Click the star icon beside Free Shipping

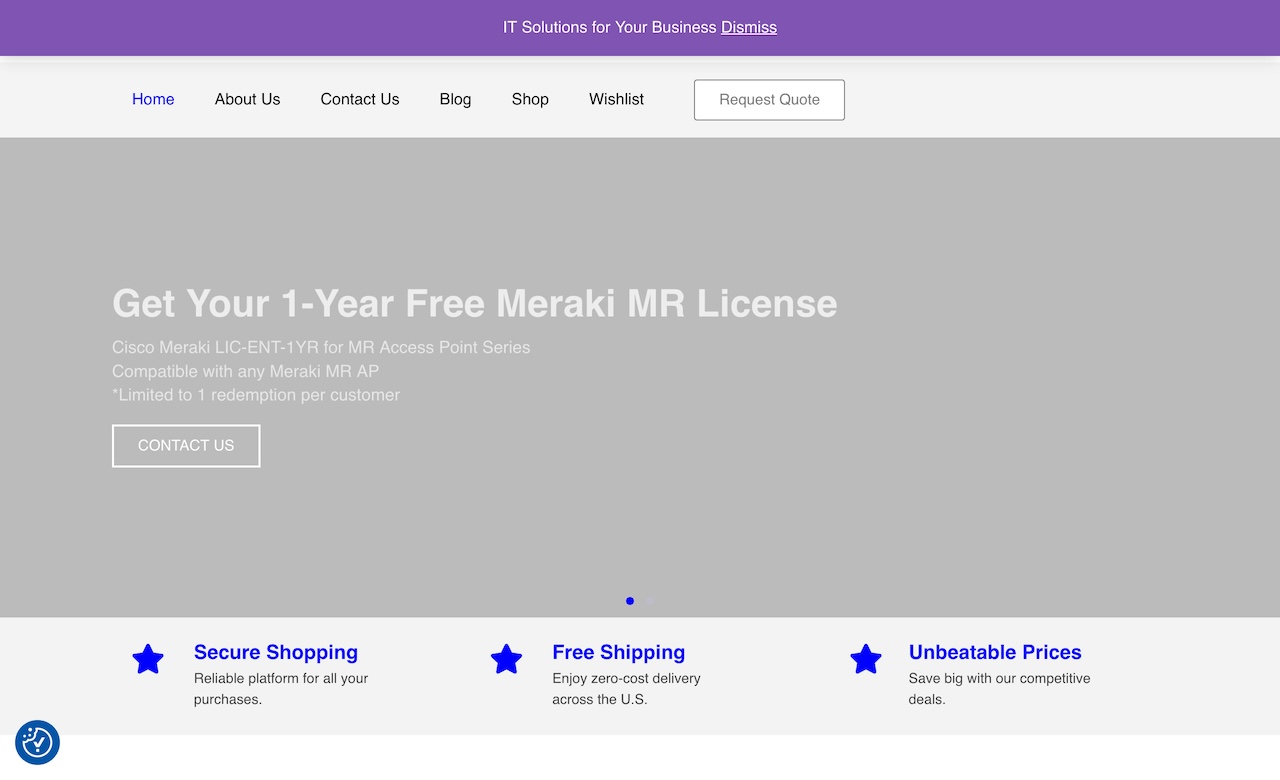pyautogui.click(x=506, y=660)
